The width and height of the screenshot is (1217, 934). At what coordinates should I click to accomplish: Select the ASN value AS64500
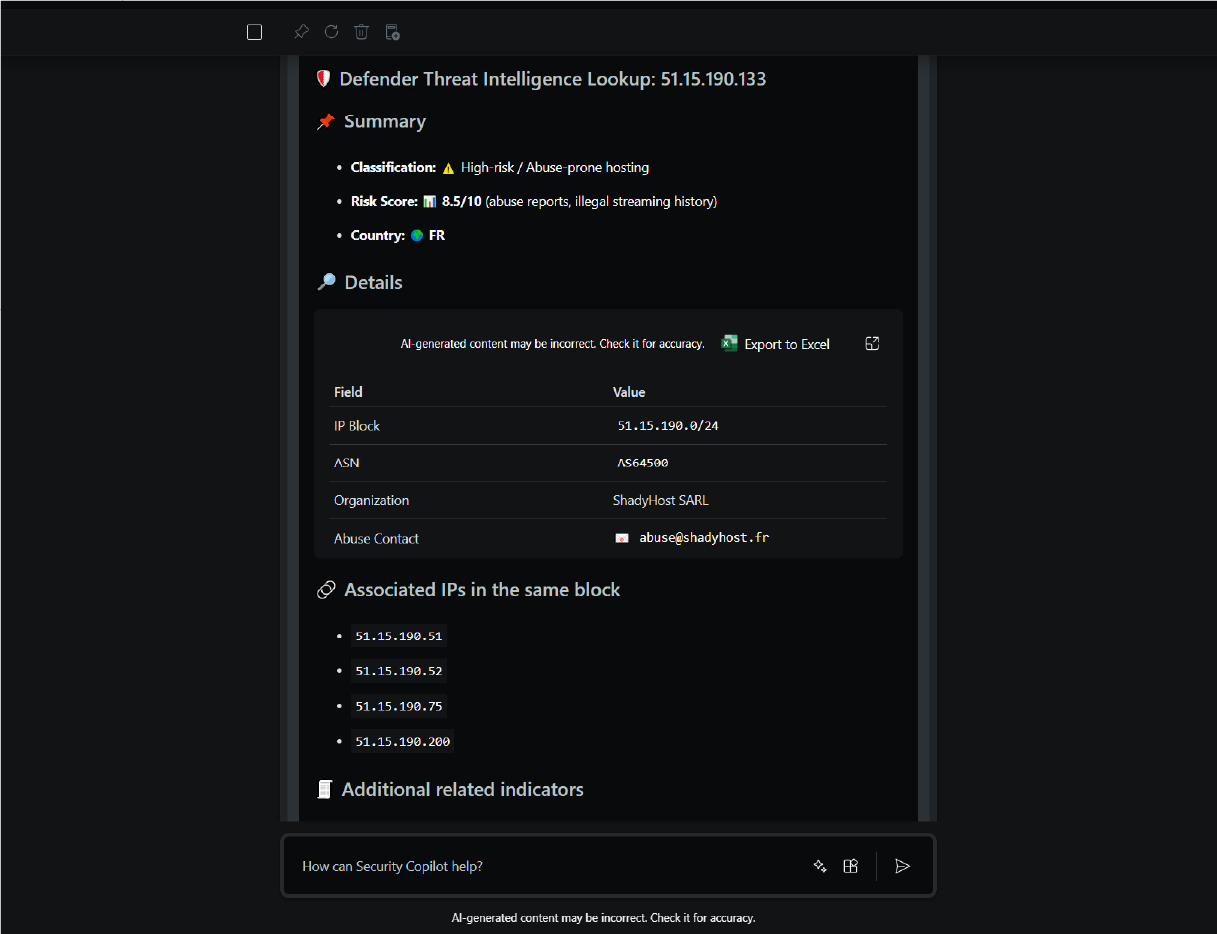(643, 463)
